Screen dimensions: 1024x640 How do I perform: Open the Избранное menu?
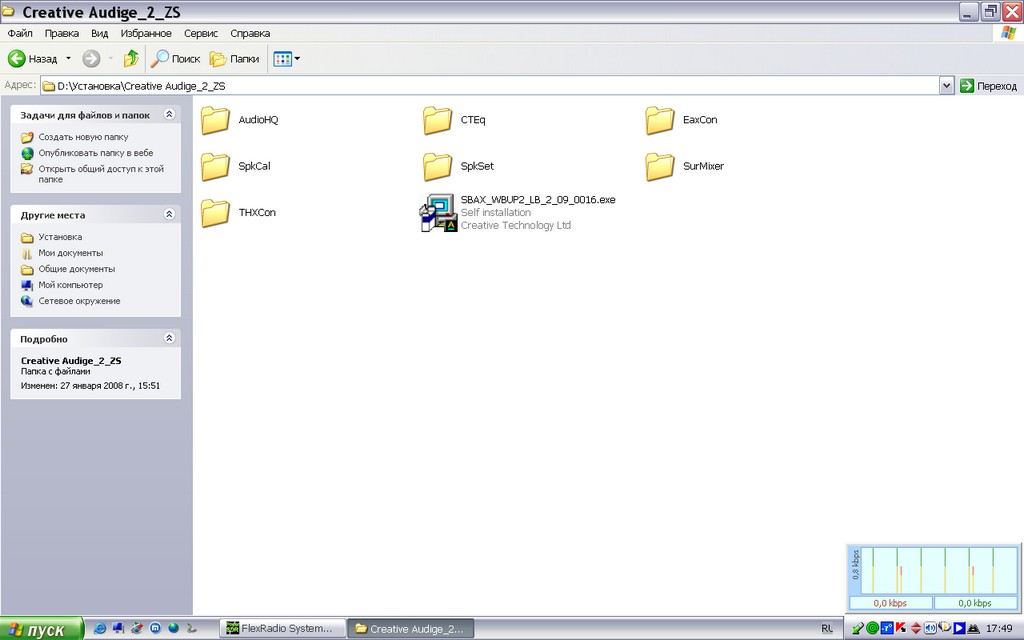point(146,33)
